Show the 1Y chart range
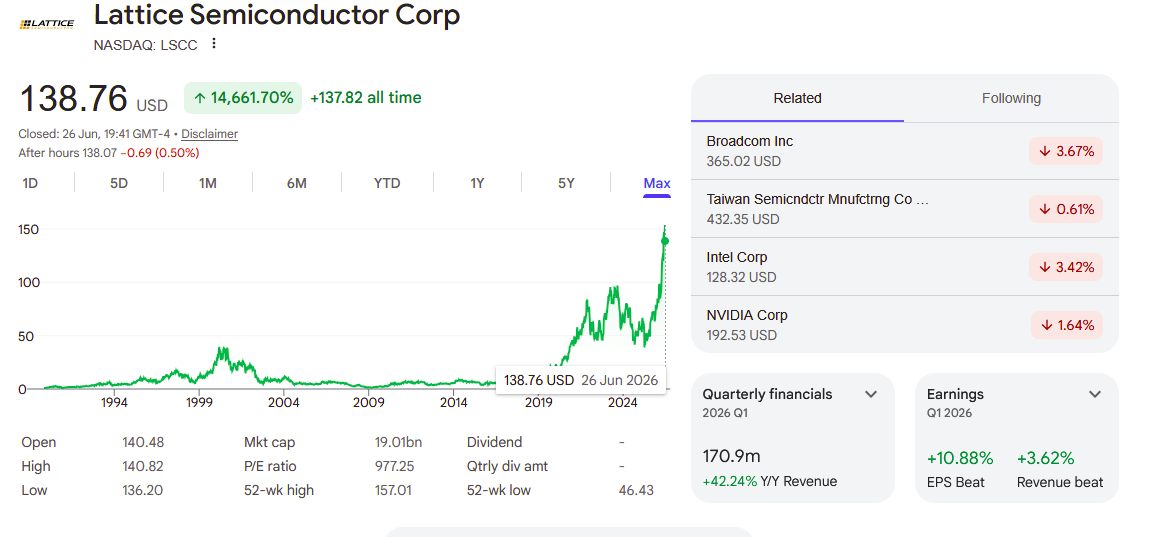Image resolution: width=1170 pixels, height=537 pixels. (x=477, y=183)
